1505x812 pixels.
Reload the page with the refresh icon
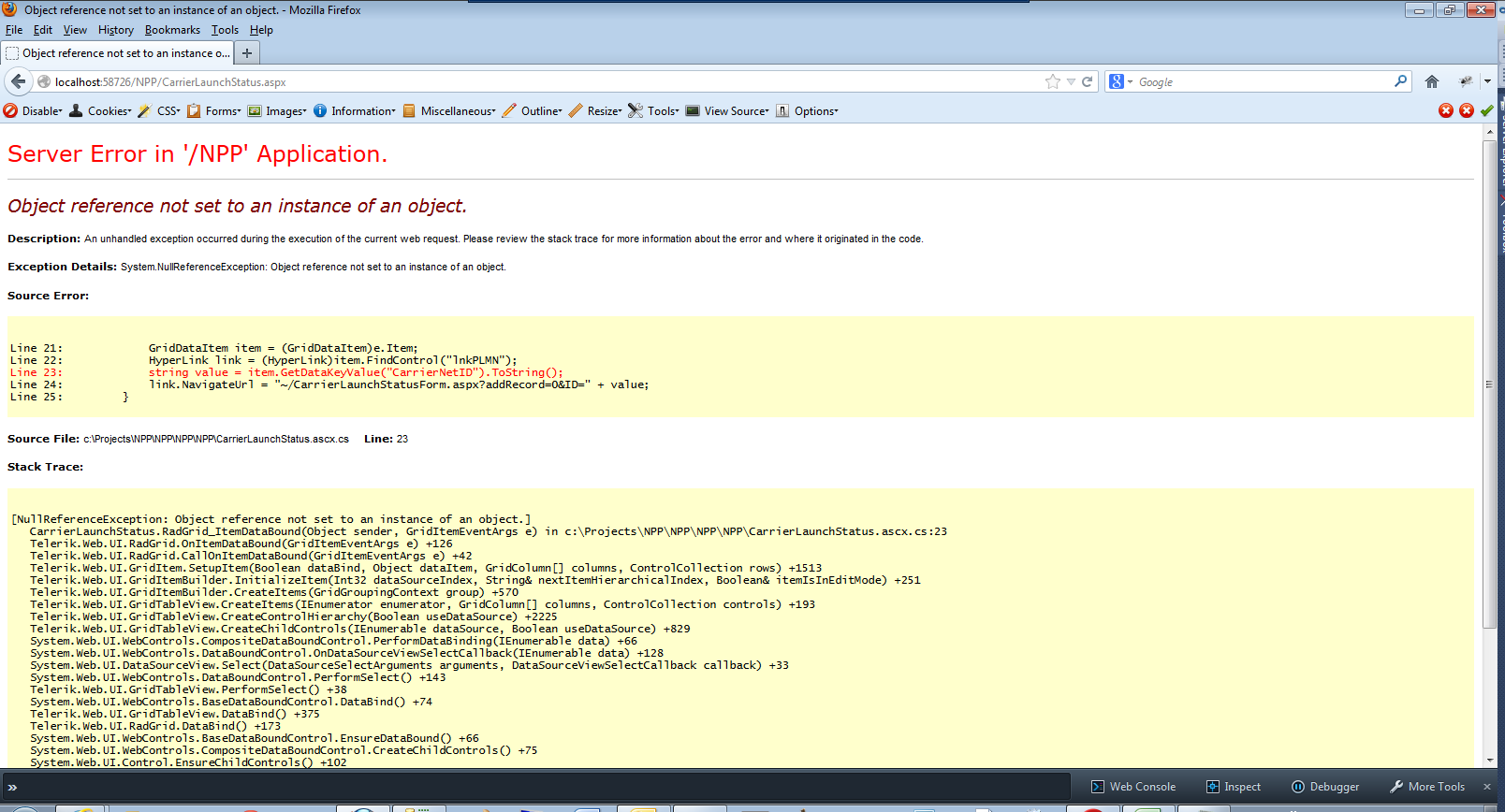(1088, 81)
